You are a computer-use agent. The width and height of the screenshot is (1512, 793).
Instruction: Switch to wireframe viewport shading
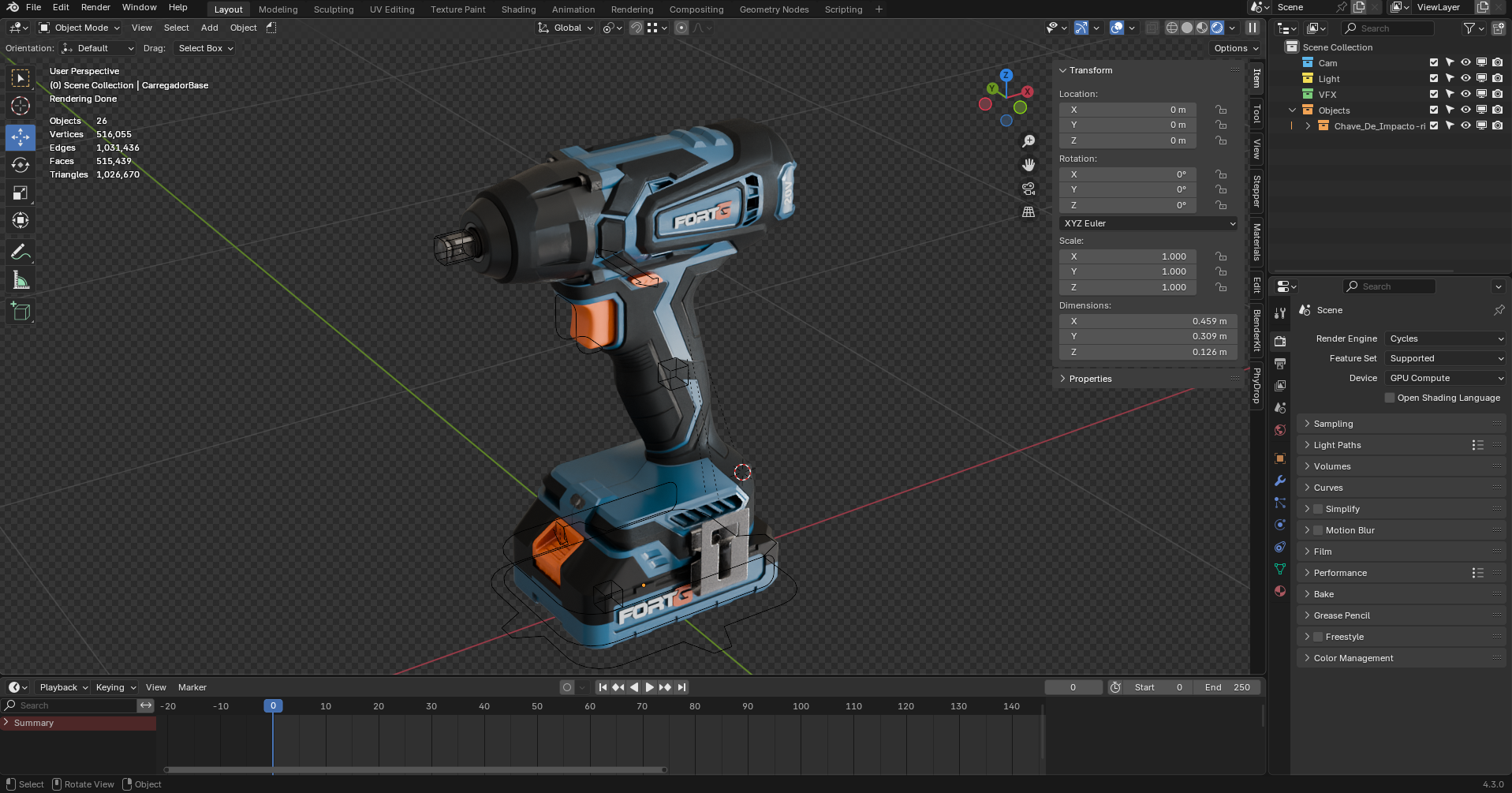[x=1172, y=28]
